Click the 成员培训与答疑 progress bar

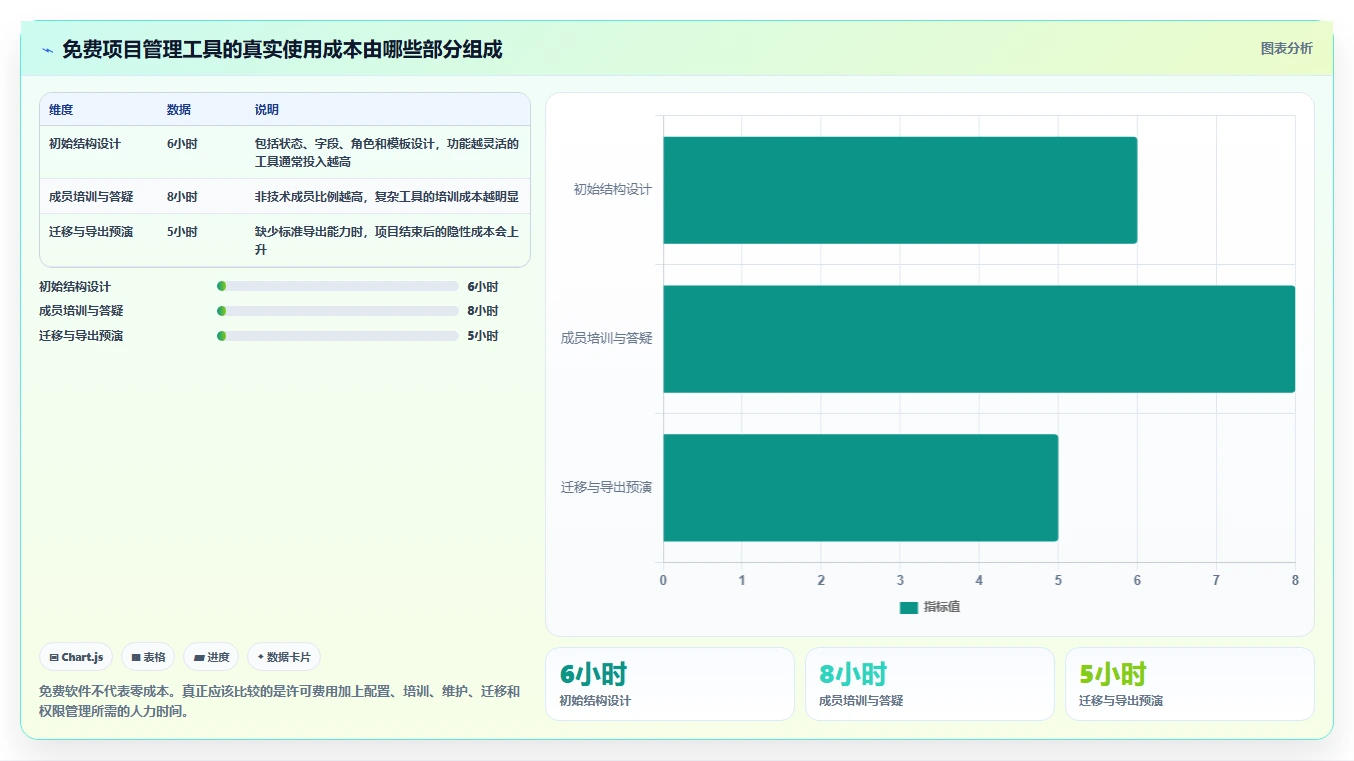(x=338, y=311)
